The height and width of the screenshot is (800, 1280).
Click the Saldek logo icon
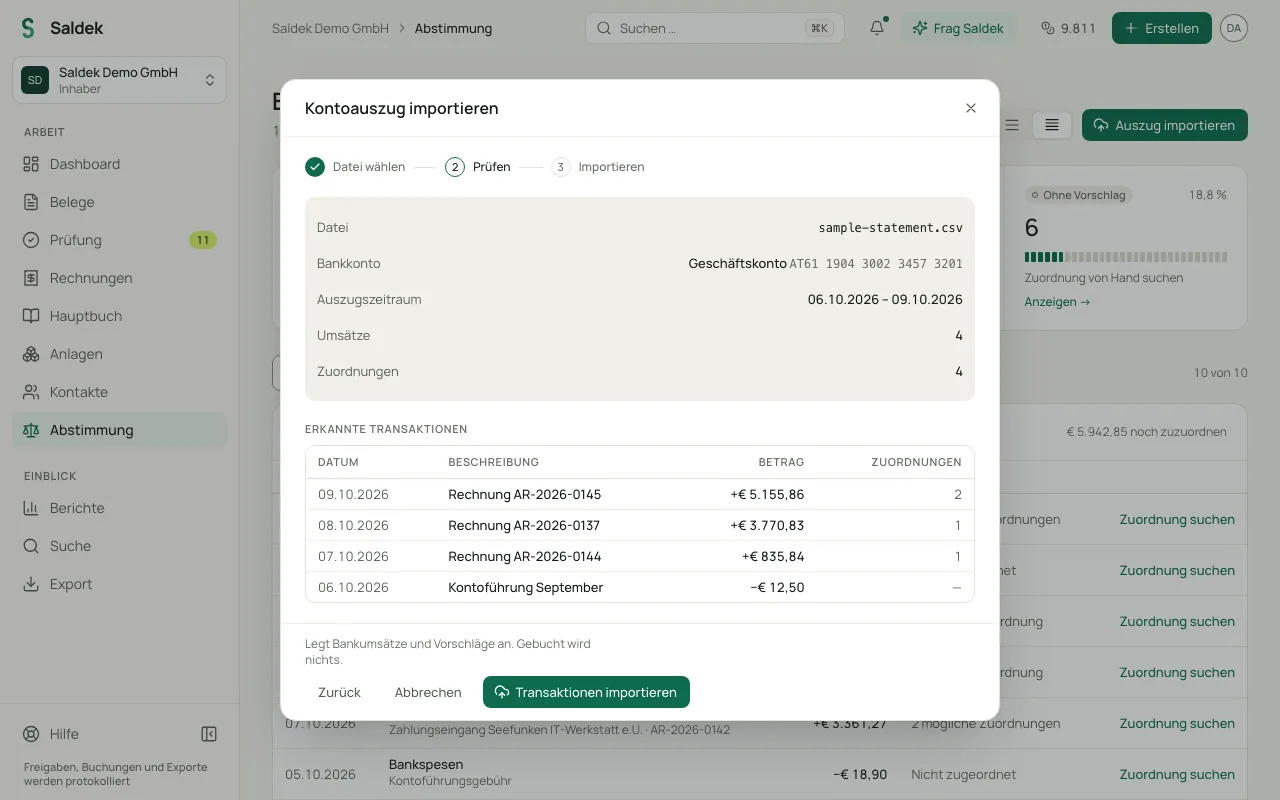(28, 28)
